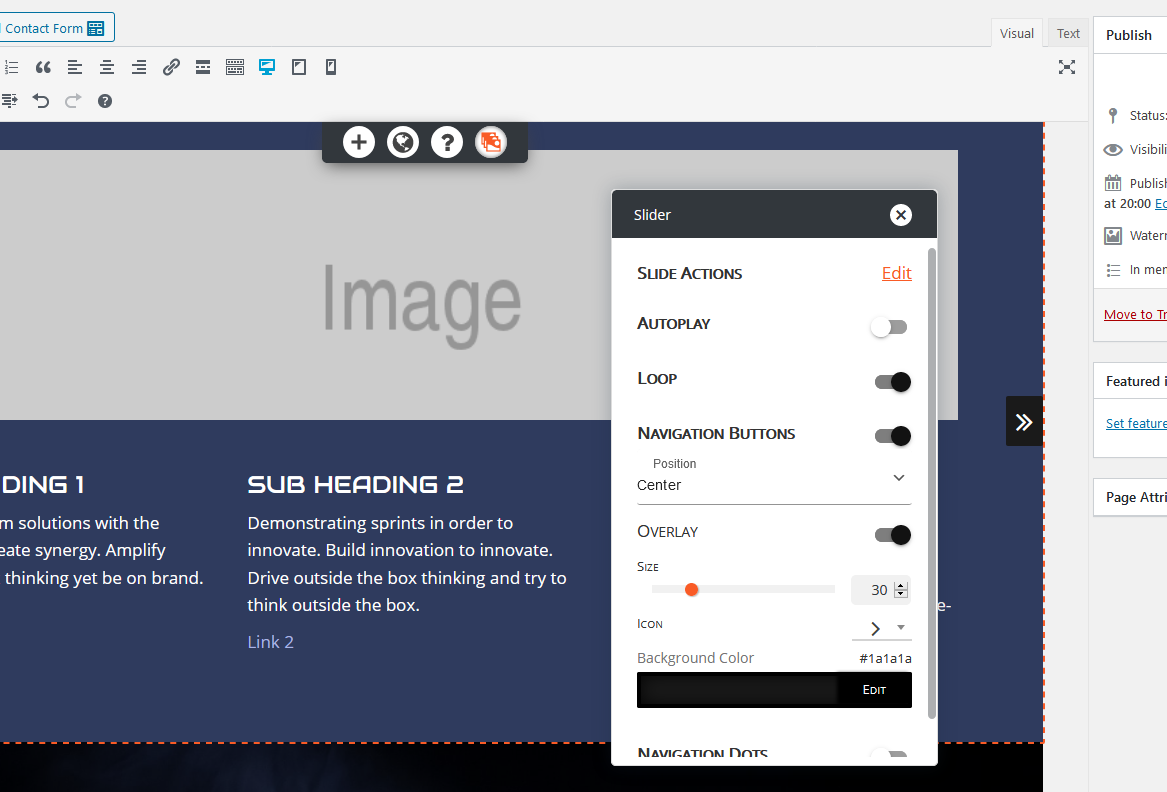
Task: Open the Icon selection dropdown
Action: point(881,628)
